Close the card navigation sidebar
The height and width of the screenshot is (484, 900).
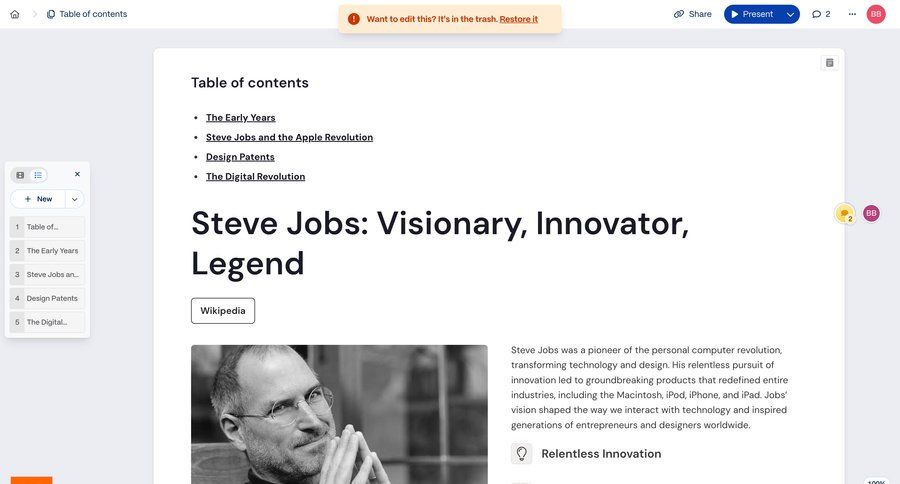pos(77,174)
